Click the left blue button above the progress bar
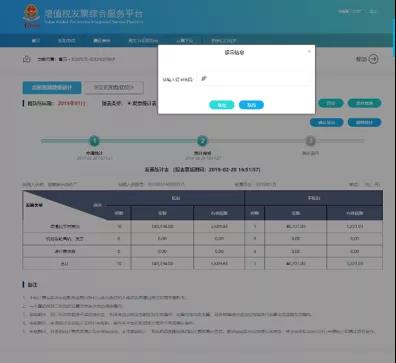Viewport: 396px width, 363px height. coord(327,122)
